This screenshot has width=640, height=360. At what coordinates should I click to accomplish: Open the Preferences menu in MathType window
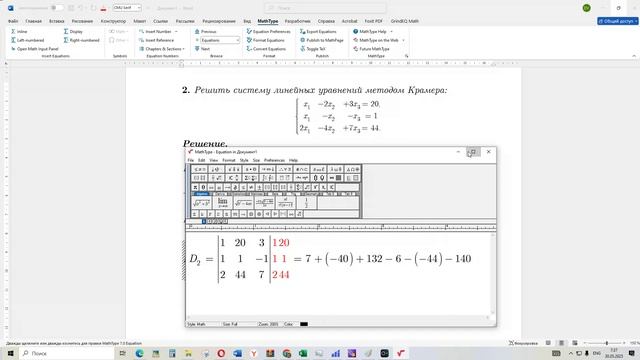274,160
